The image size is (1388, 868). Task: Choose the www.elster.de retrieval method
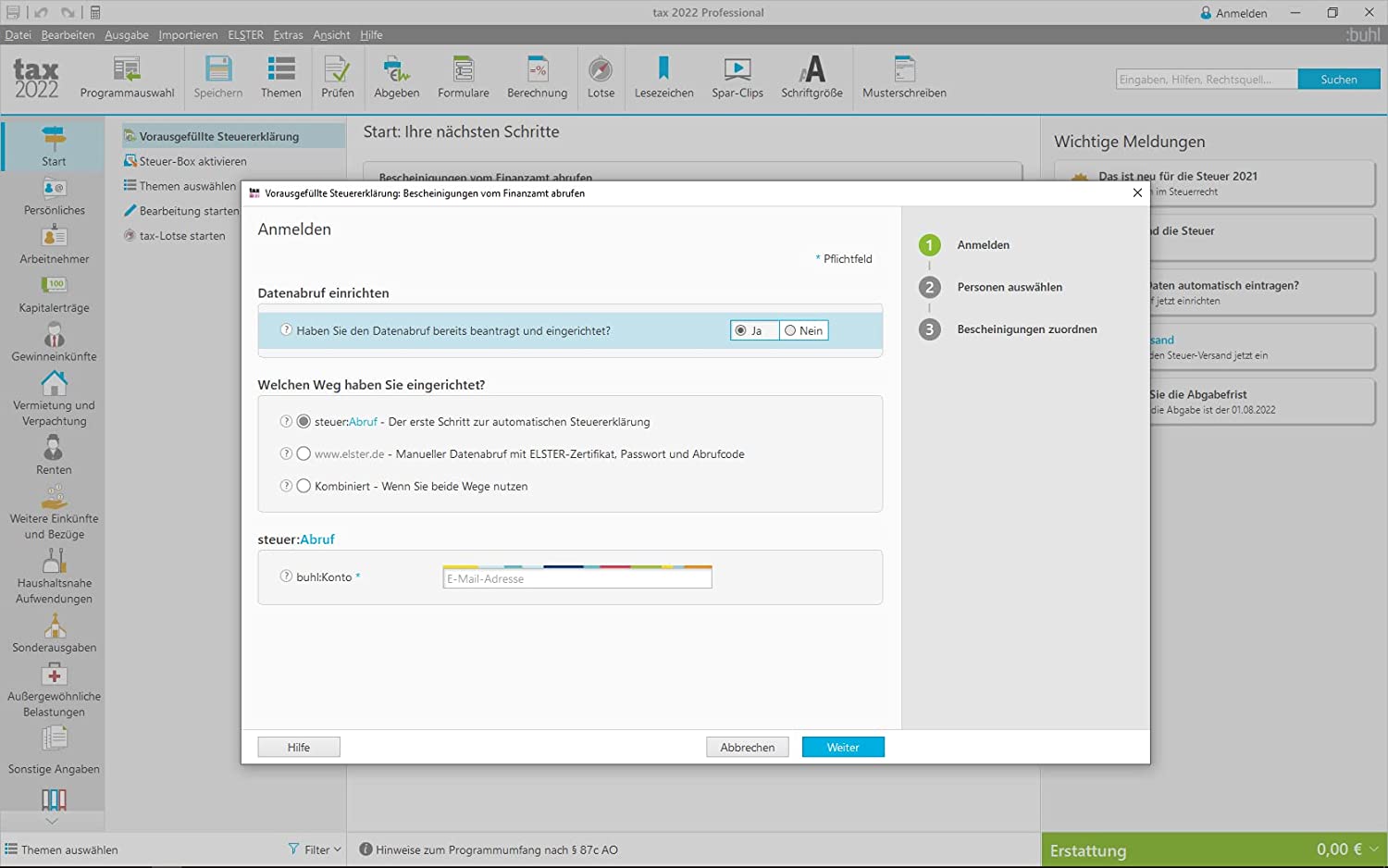(304, 454)
